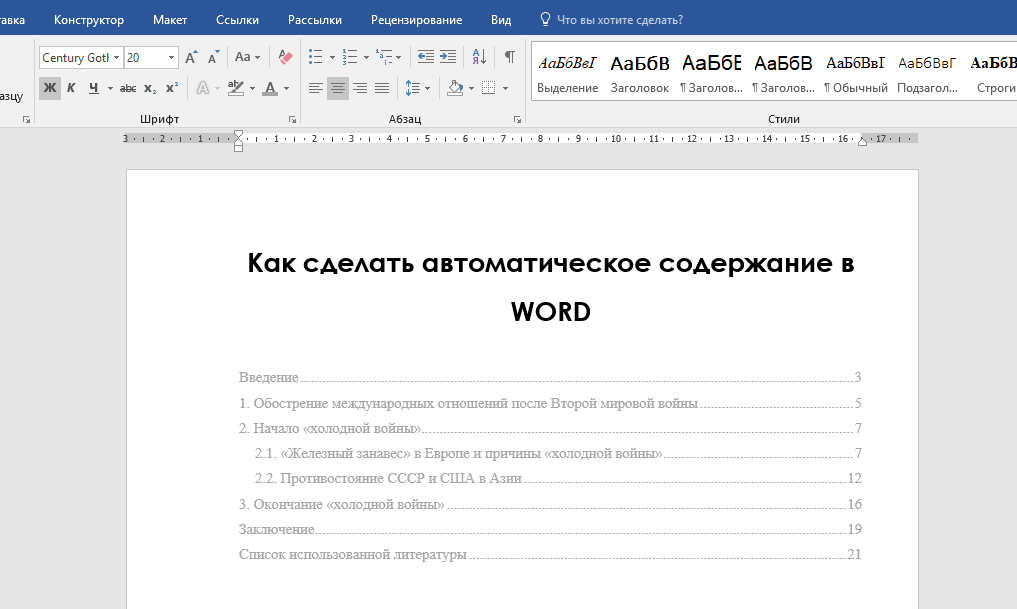Apply the Подзагол... subtitle style
Viewport: 1017px width, 609px height.
[x=927, y=73]
